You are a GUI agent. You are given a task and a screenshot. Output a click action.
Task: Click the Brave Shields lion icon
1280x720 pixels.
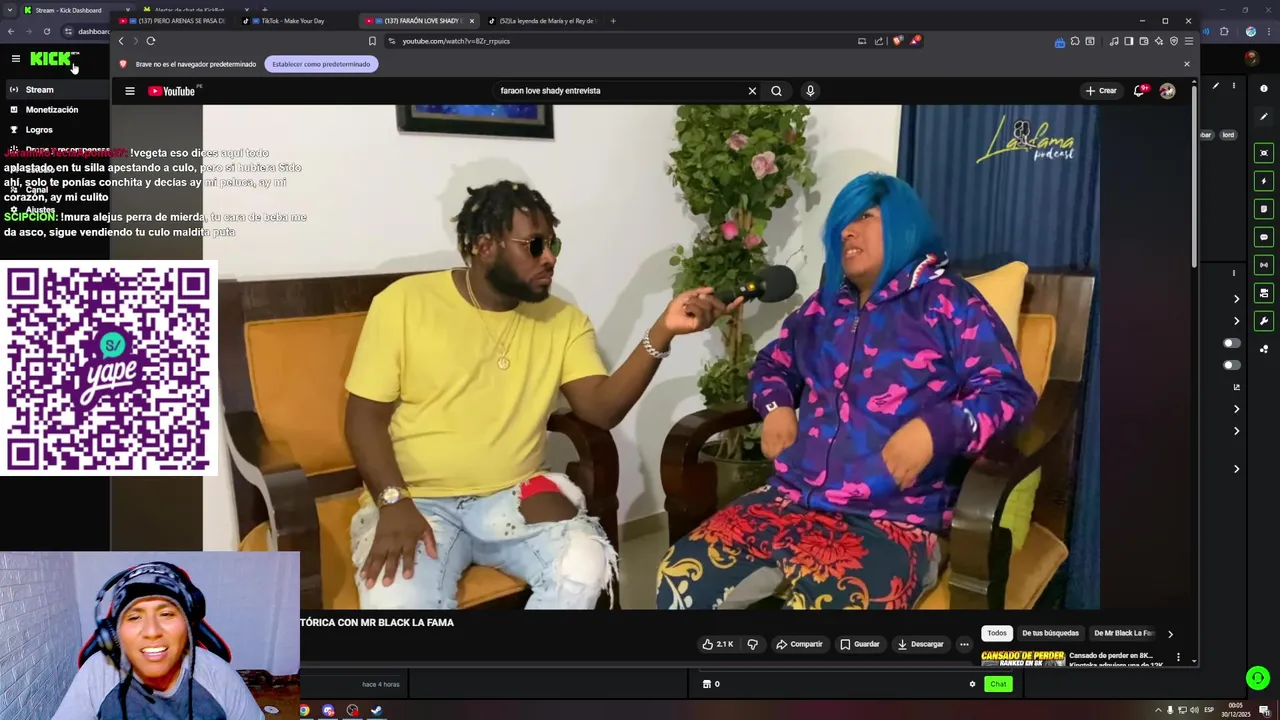(898, 41)
